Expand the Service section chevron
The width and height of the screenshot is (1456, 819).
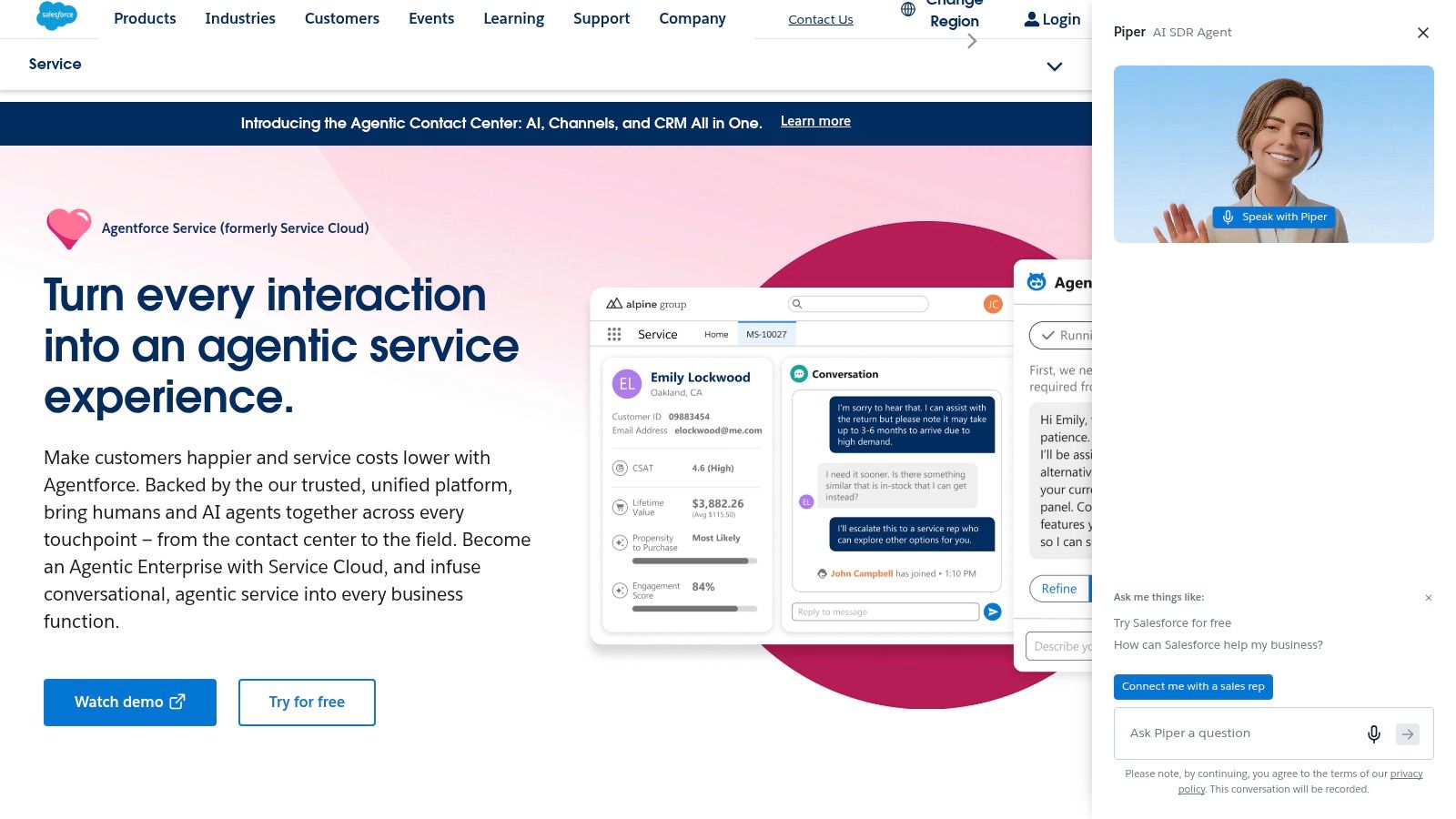point(1055,66)
